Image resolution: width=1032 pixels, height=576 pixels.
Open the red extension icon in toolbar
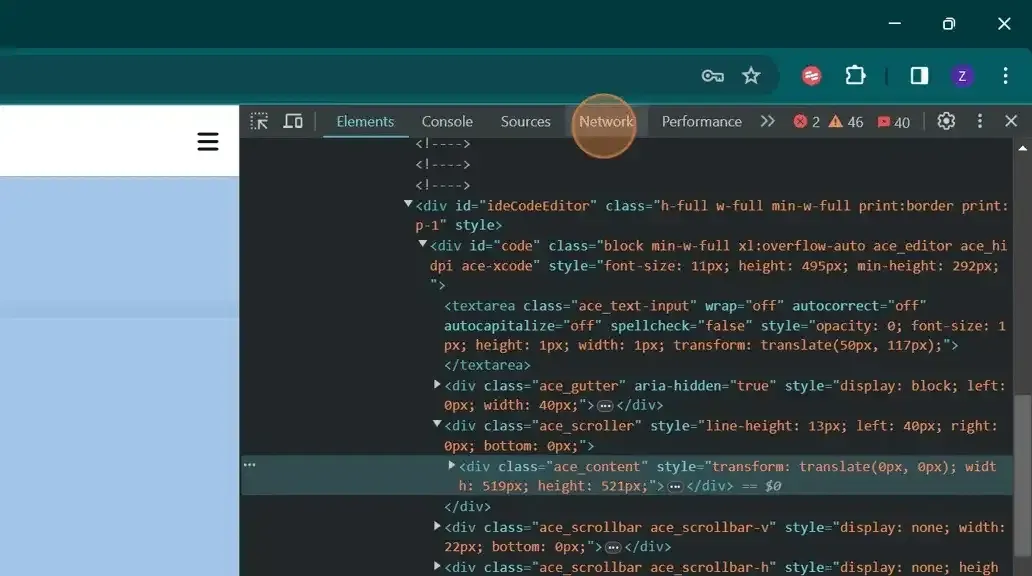(x=812, y=76)
